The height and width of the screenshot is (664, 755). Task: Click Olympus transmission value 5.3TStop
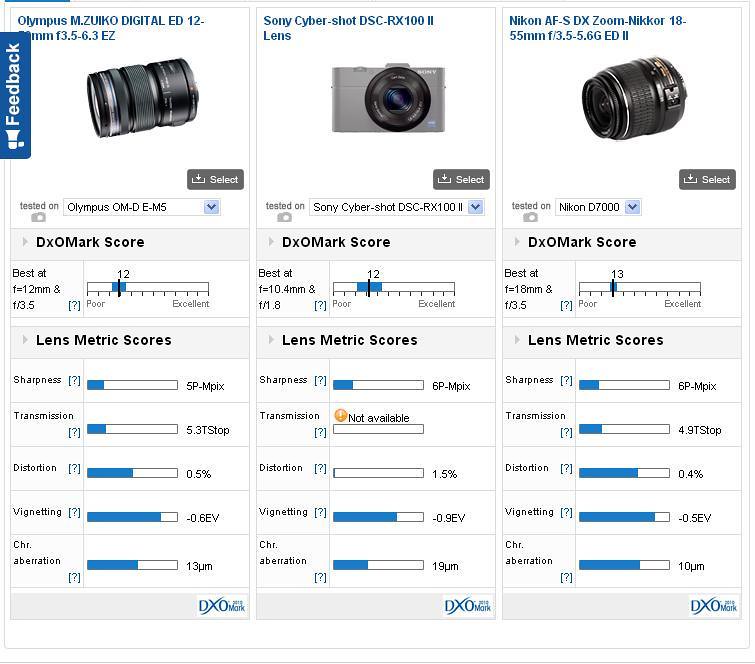(x=208, y=430)
